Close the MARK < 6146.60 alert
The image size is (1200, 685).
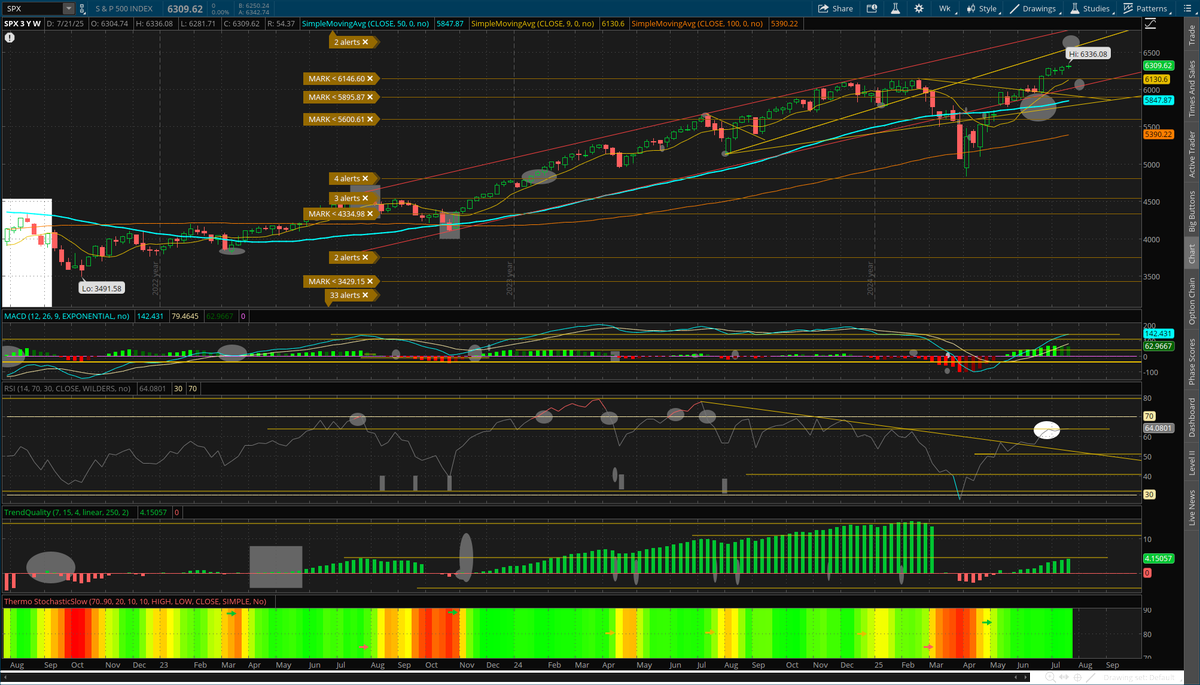[x=371, y=77]
